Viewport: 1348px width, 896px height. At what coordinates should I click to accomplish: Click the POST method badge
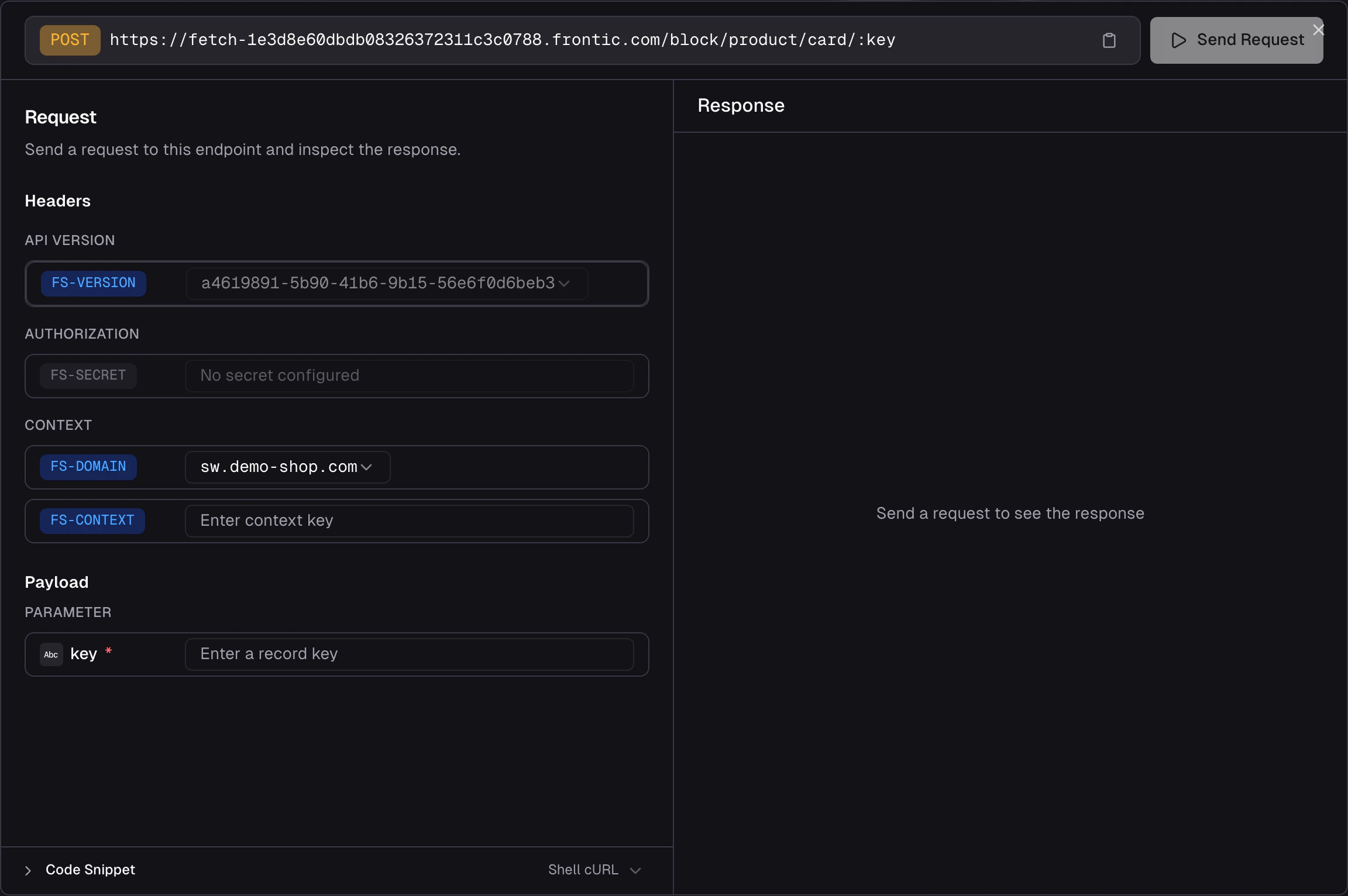click(x=70, y=40)
